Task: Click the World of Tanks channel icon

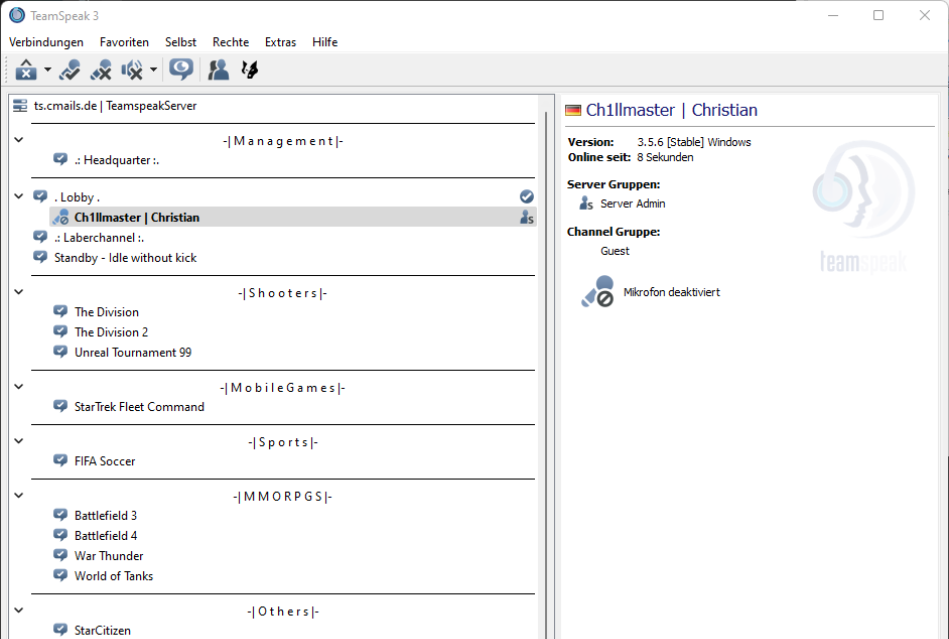Action: pos(61,574)
